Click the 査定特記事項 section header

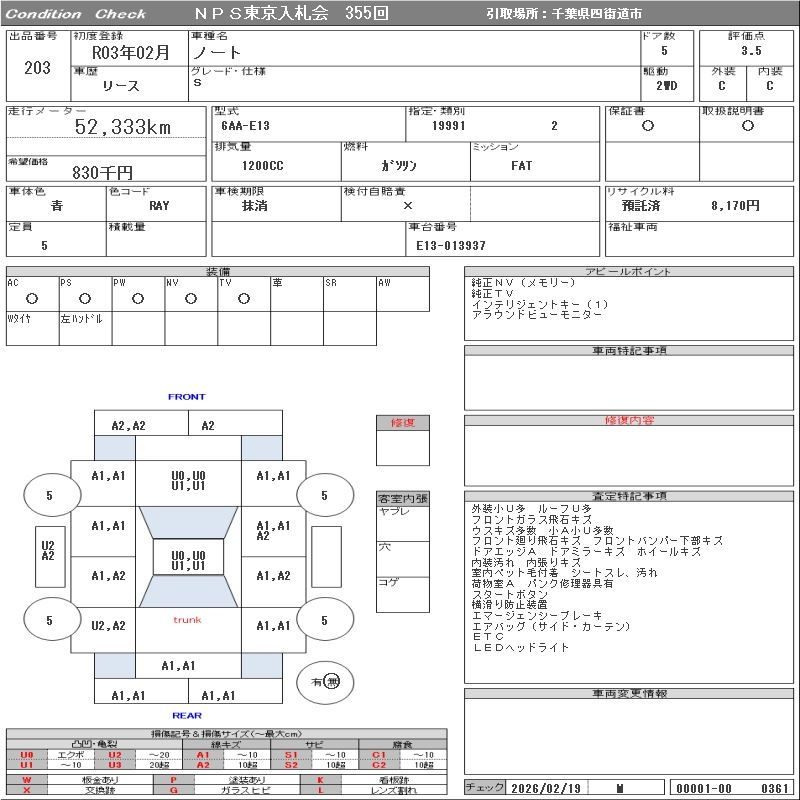629,496
